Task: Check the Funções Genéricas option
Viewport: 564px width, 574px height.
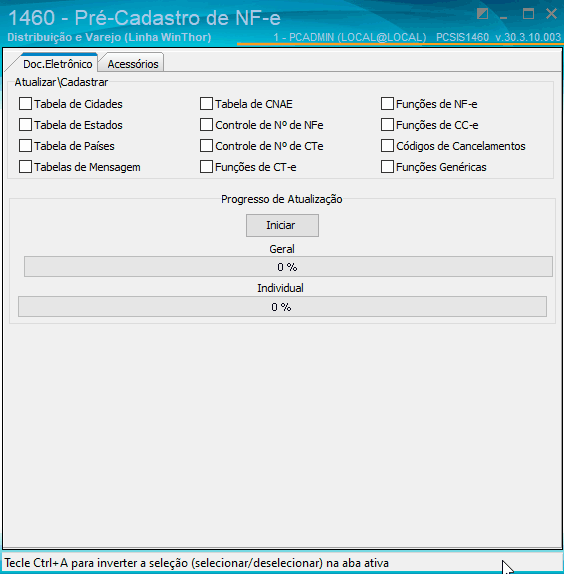Action: [387, 167]
